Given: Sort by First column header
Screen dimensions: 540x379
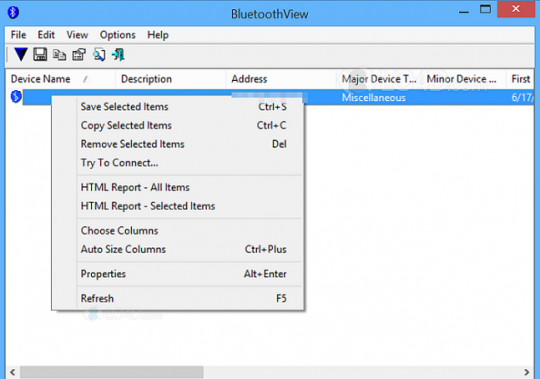Looking at the screenshot, I should click(520, 79).
